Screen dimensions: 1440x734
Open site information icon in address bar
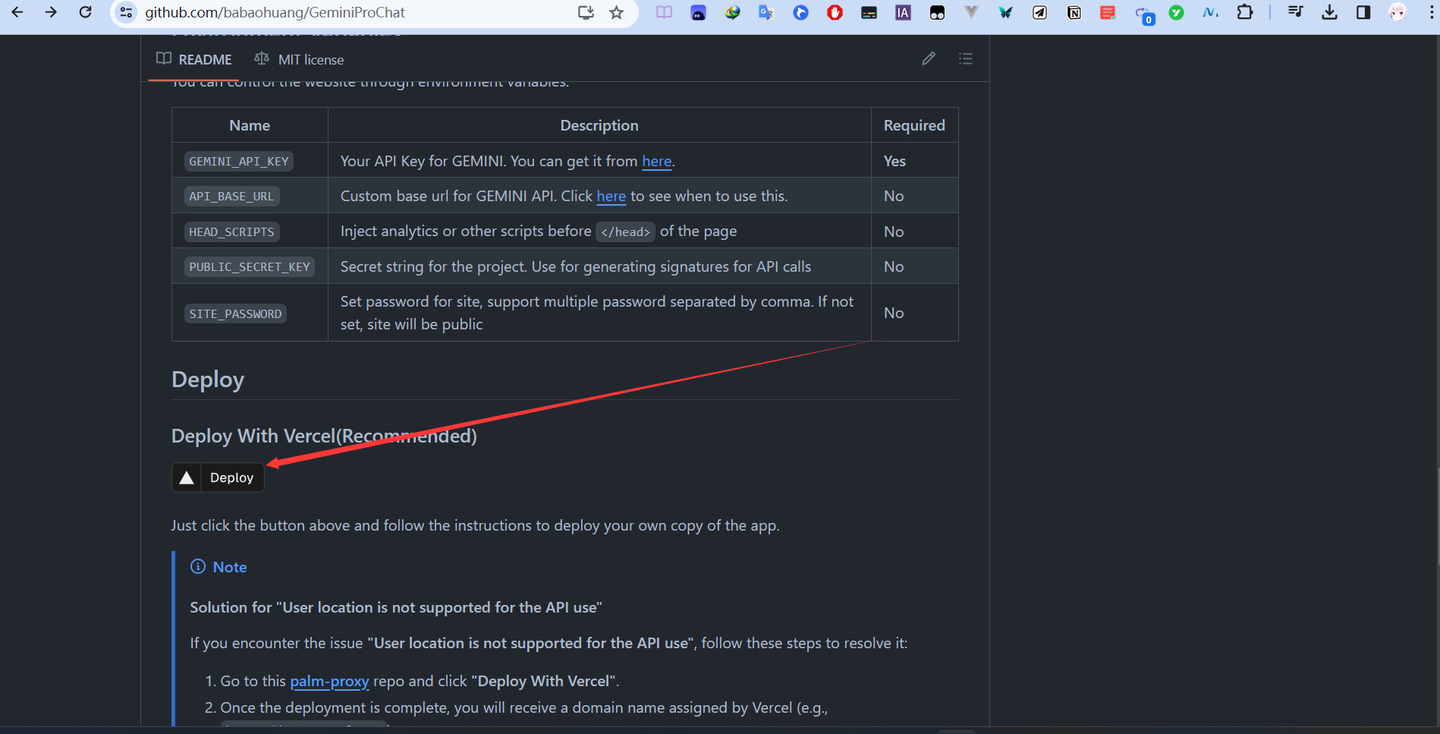[x=125, y=13]
